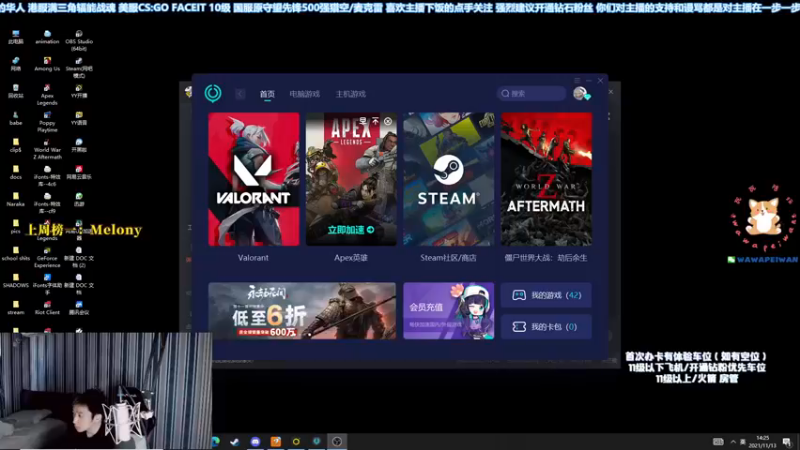Remove Apex card using circle X icon

click(x=388, y=121)
